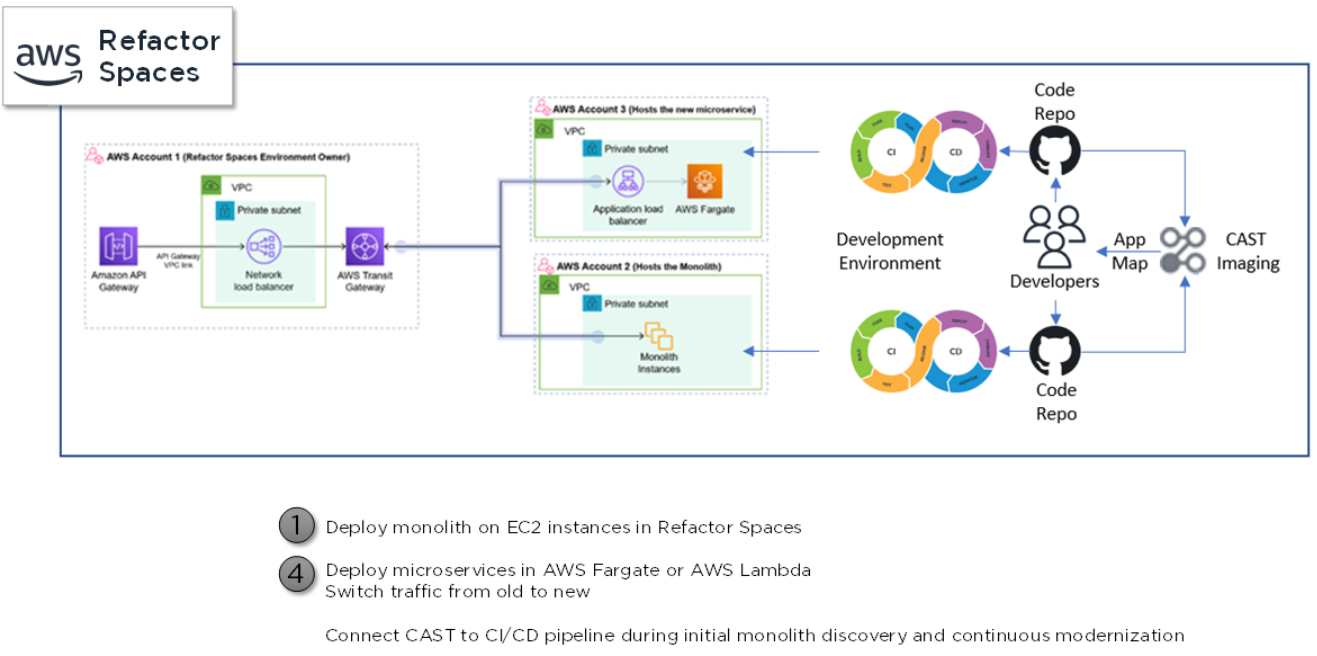Click the Network load balancer icon
This screenshot has height=656, width=1317.
pos(265,246)
